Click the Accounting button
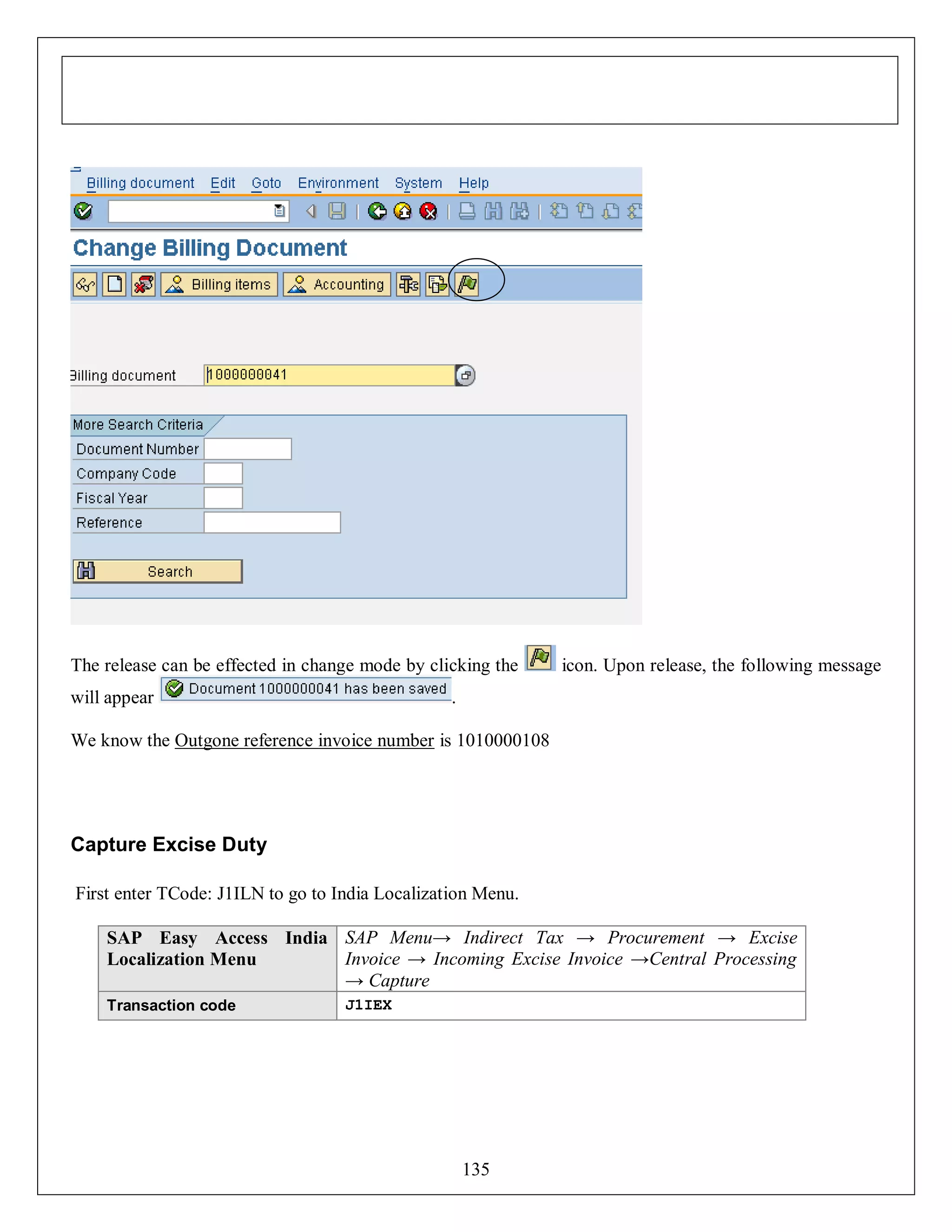The height and width of the screenshot is (1232, 952). (x=337, y=285)
